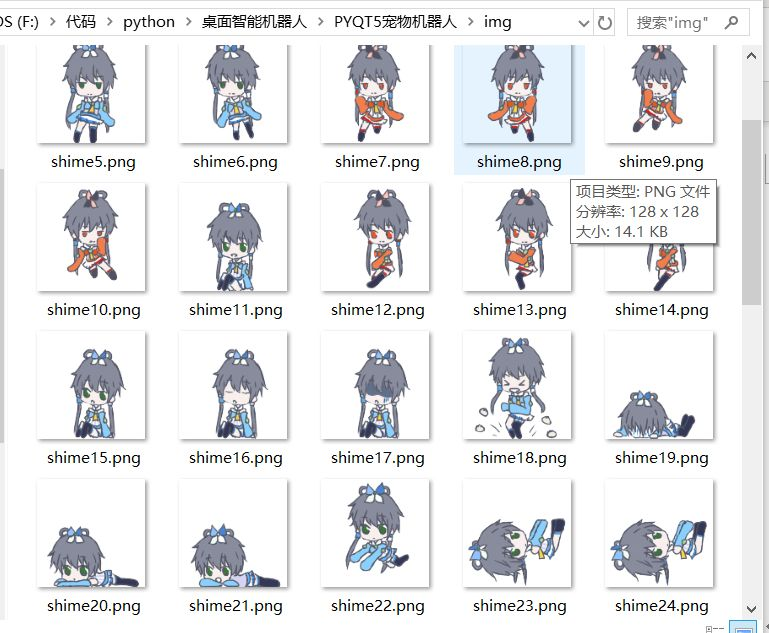Select the shime10.png image thumbnail
Viewport: 769px width, 633px height.
pyautogui.click(x=91, y=237)
